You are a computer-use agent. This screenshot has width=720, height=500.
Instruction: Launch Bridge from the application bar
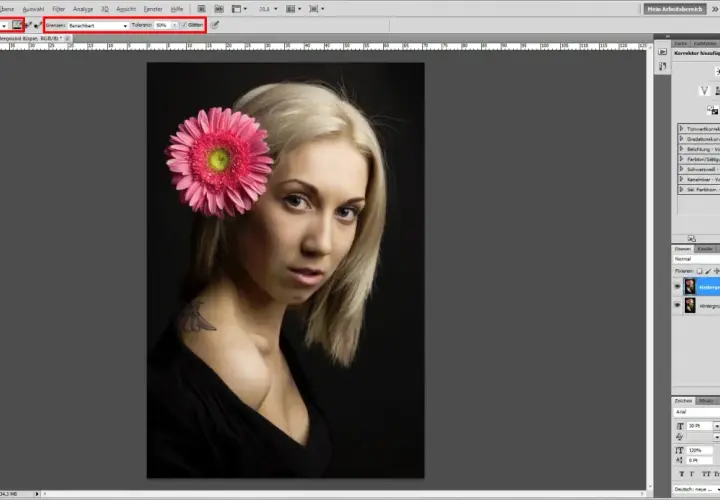tap(201, 9)
